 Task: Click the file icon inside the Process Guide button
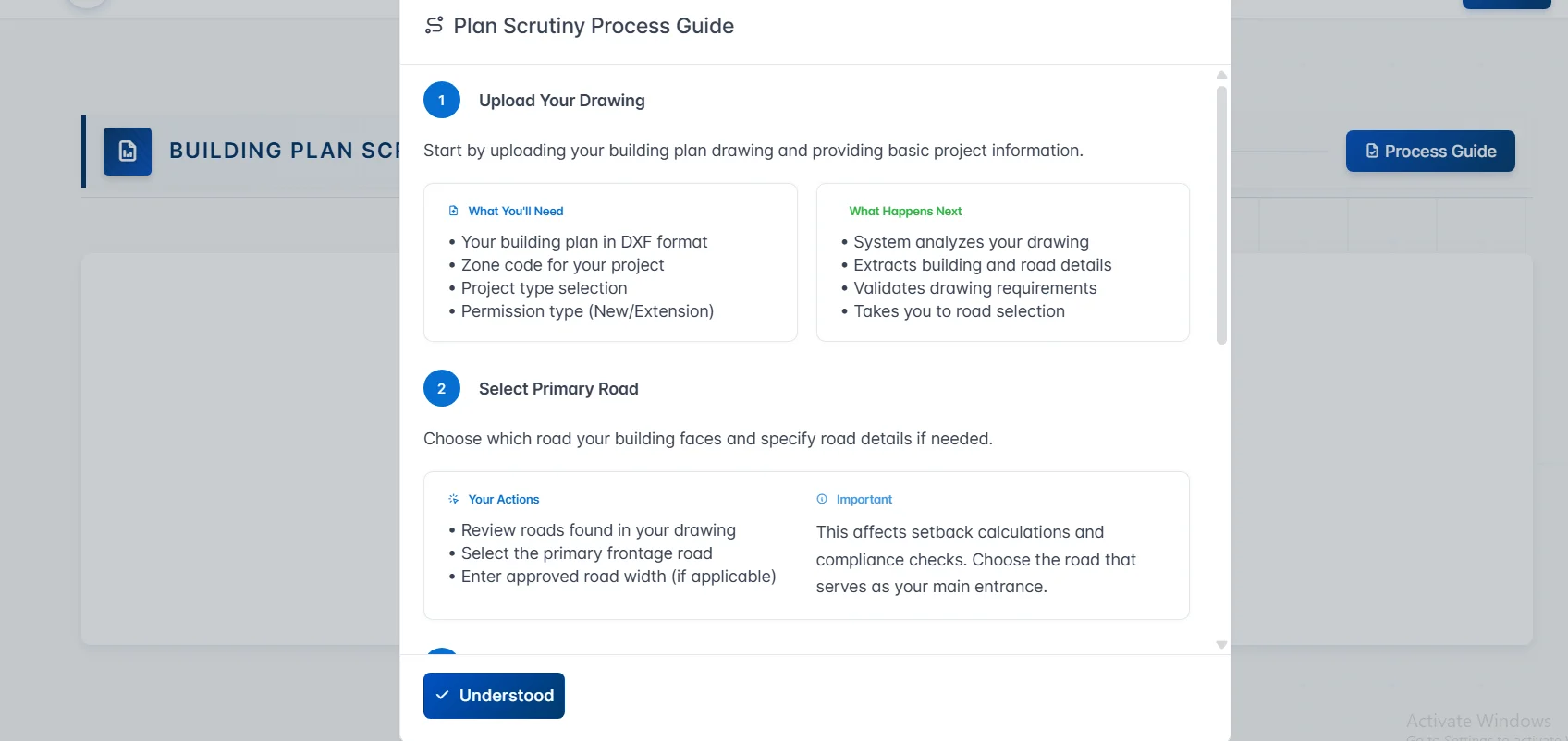pyautogui.click(x=1370, y=151)
